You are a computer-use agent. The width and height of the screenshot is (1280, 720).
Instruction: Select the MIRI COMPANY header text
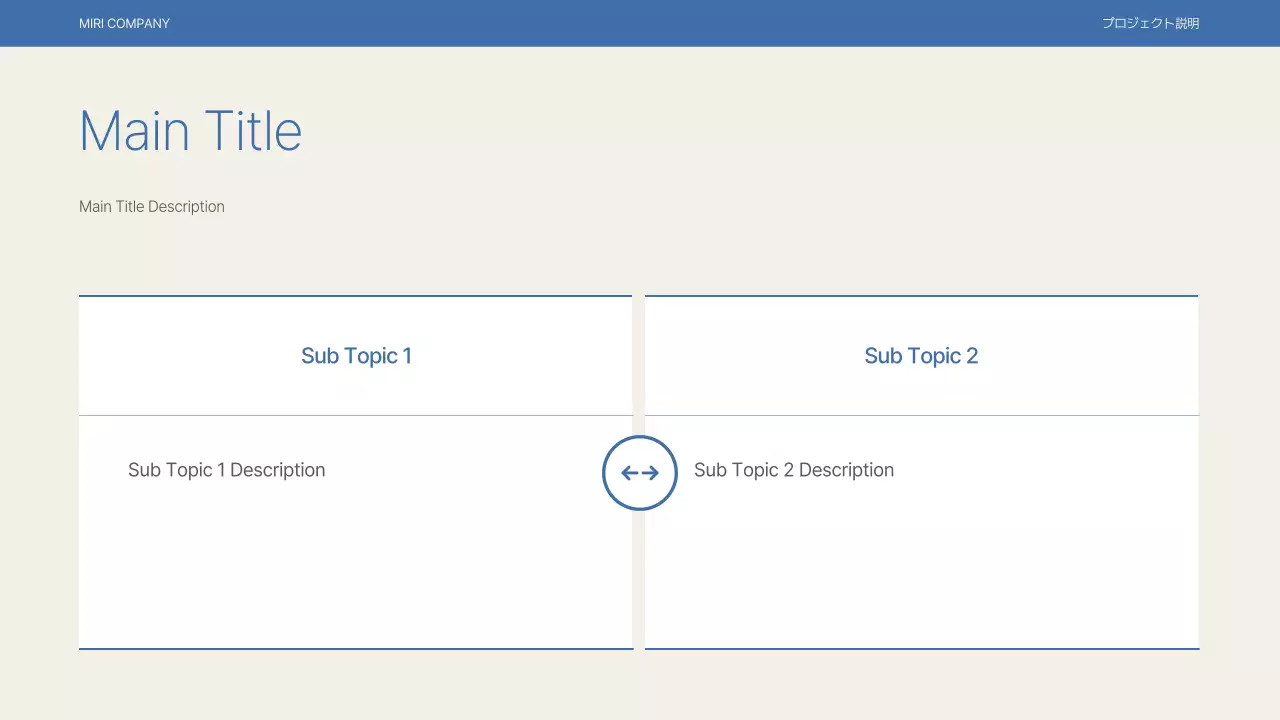124,23
